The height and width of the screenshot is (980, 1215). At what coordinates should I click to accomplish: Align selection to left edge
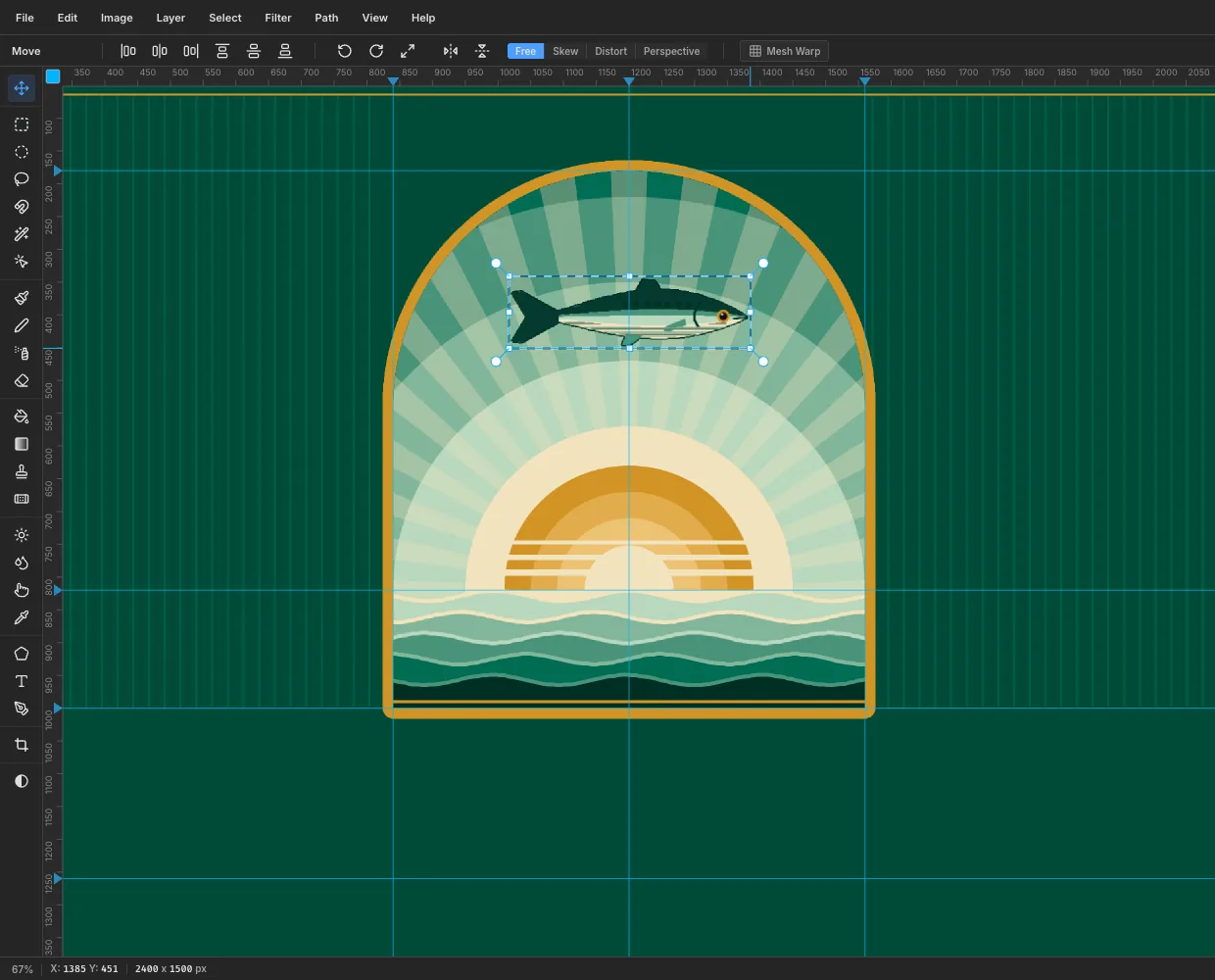128,51
